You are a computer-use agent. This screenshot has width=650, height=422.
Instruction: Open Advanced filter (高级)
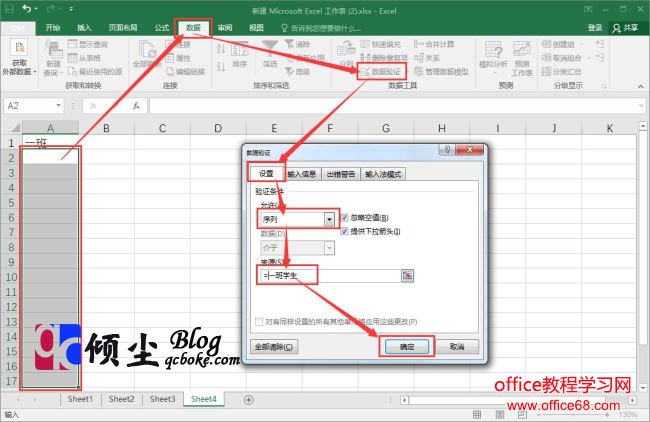(x=298, y=72)
